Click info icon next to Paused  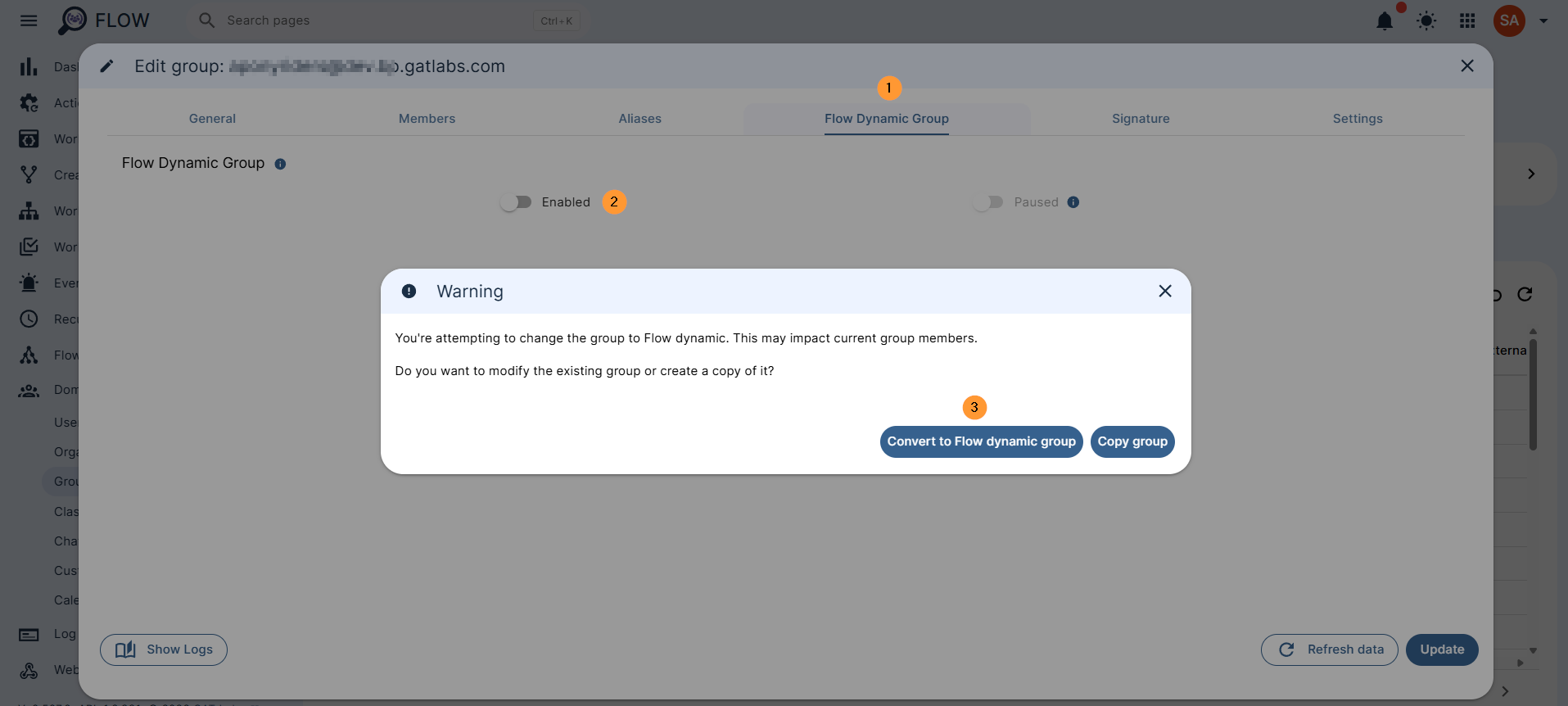pos(1073,202)
